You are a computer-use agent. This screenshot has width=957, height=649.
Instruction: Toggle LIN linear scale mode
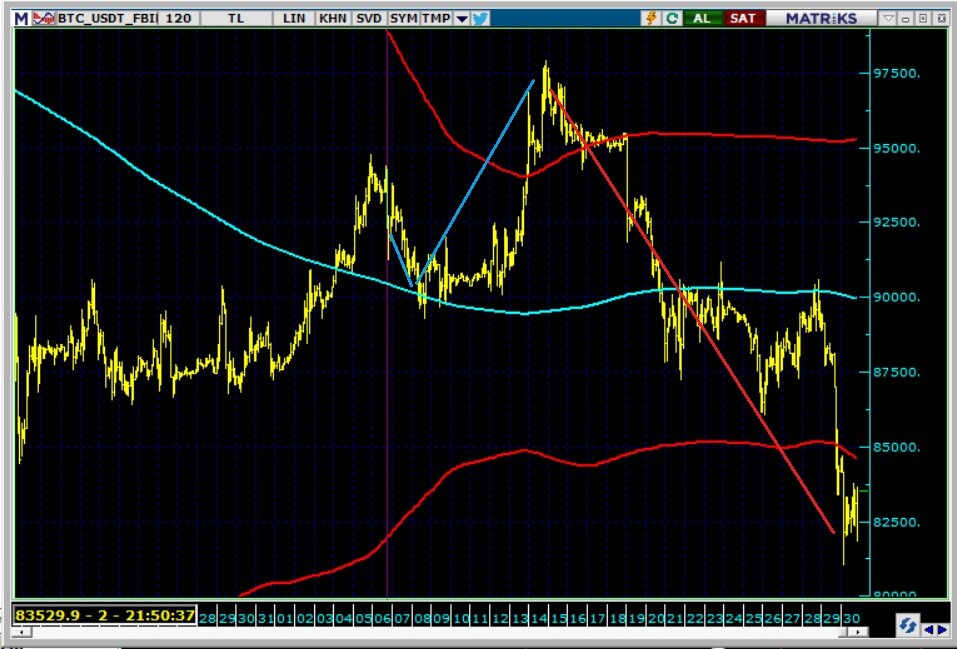(x=295, y=18)
